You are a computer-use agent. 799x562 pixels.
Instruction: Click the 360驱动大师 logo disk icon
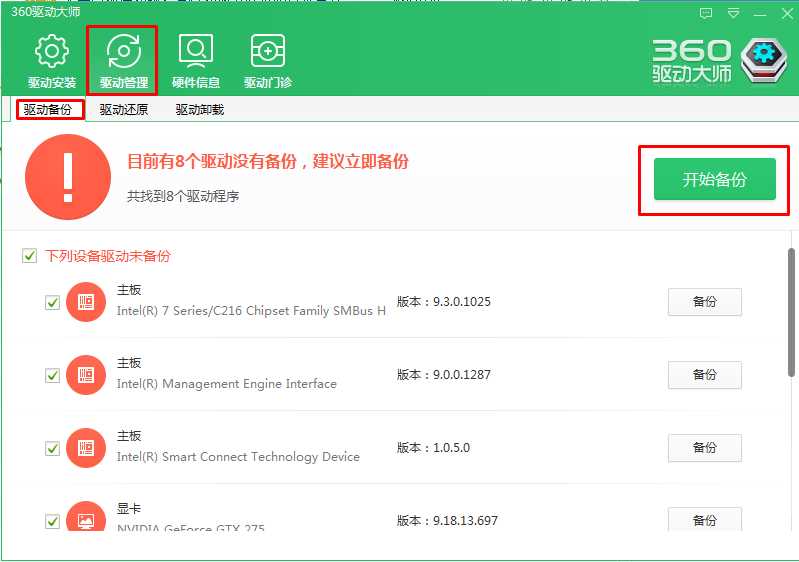tap(764, 61)
